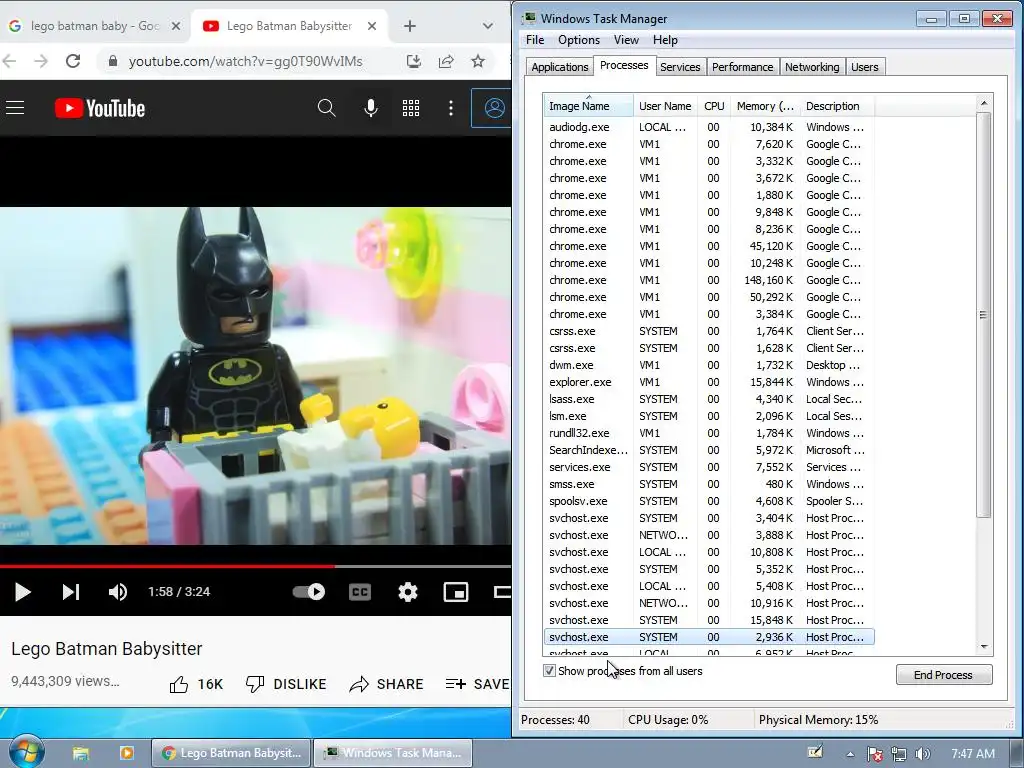This screenshot has width=1024, height=768.
Task: Select the lsass.exe process row
Action: coord(709,399)
